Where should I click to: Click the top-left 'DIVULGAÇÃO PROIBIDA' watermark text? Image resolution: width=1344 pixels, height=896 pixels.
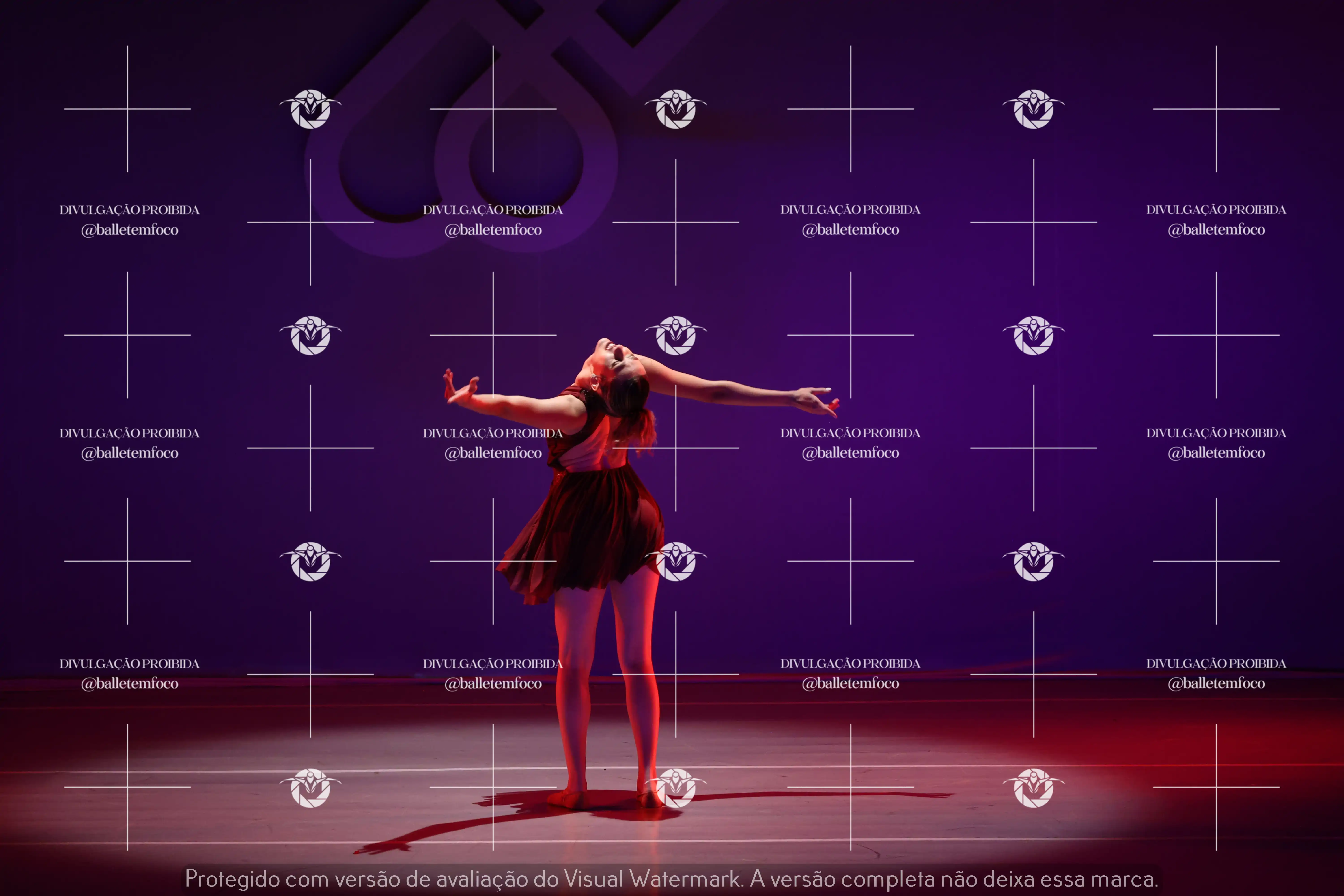click(x=130, y=210)
